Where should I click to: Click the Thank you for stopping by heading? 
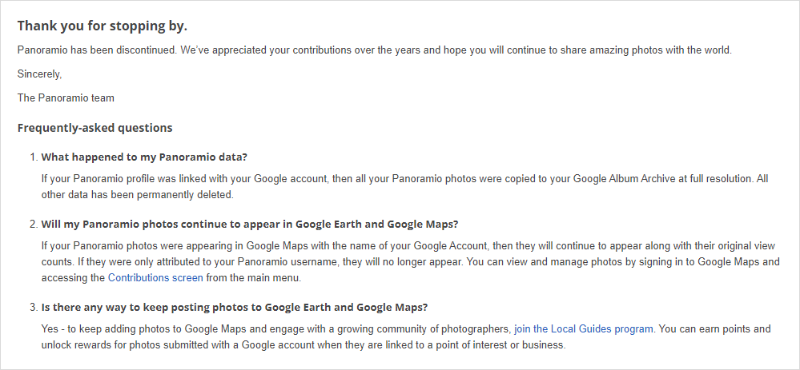click(x=102, y=26)
